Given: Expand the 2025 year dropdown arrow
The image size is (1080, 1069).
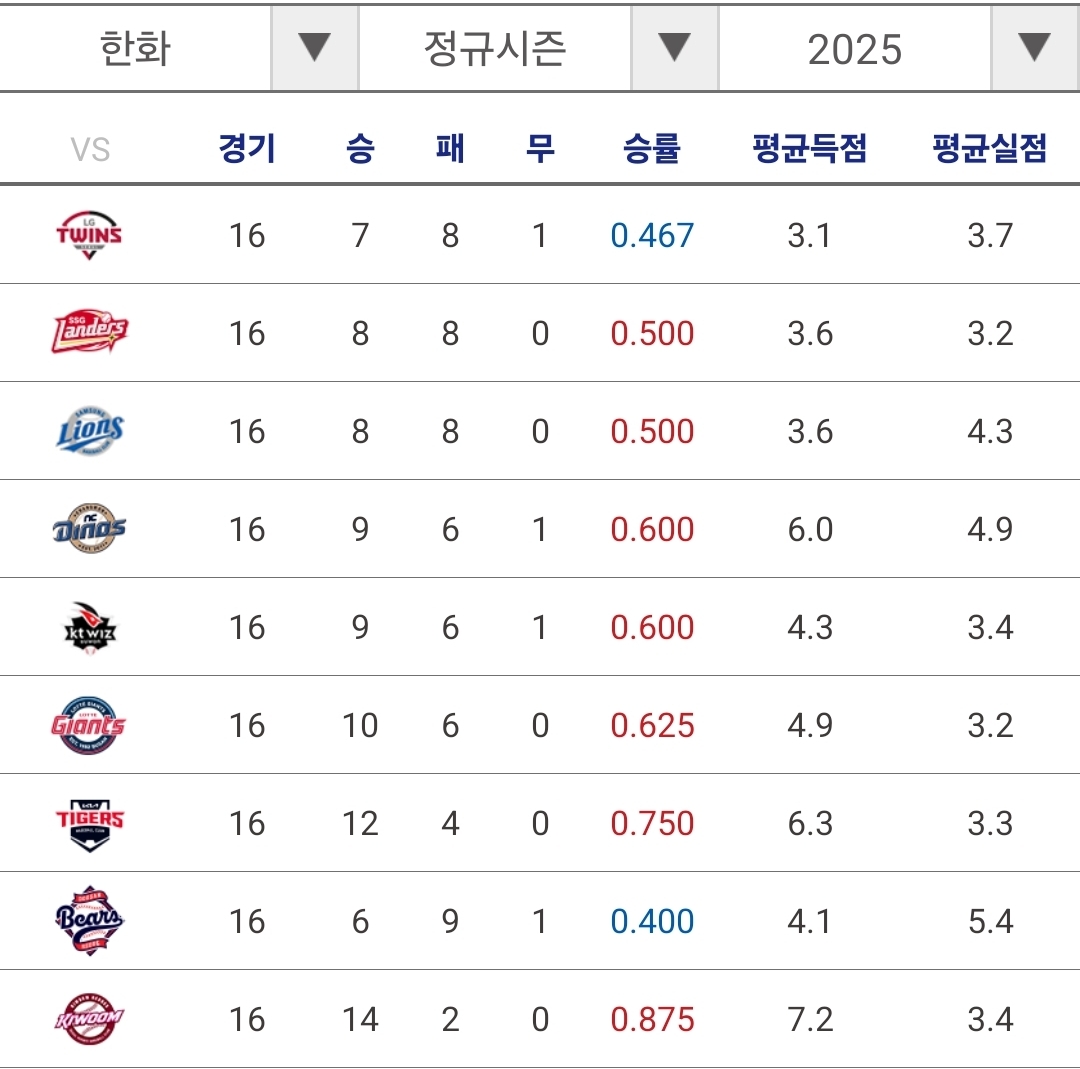Looking at the screenshot, I should (x=1034, y=48).
